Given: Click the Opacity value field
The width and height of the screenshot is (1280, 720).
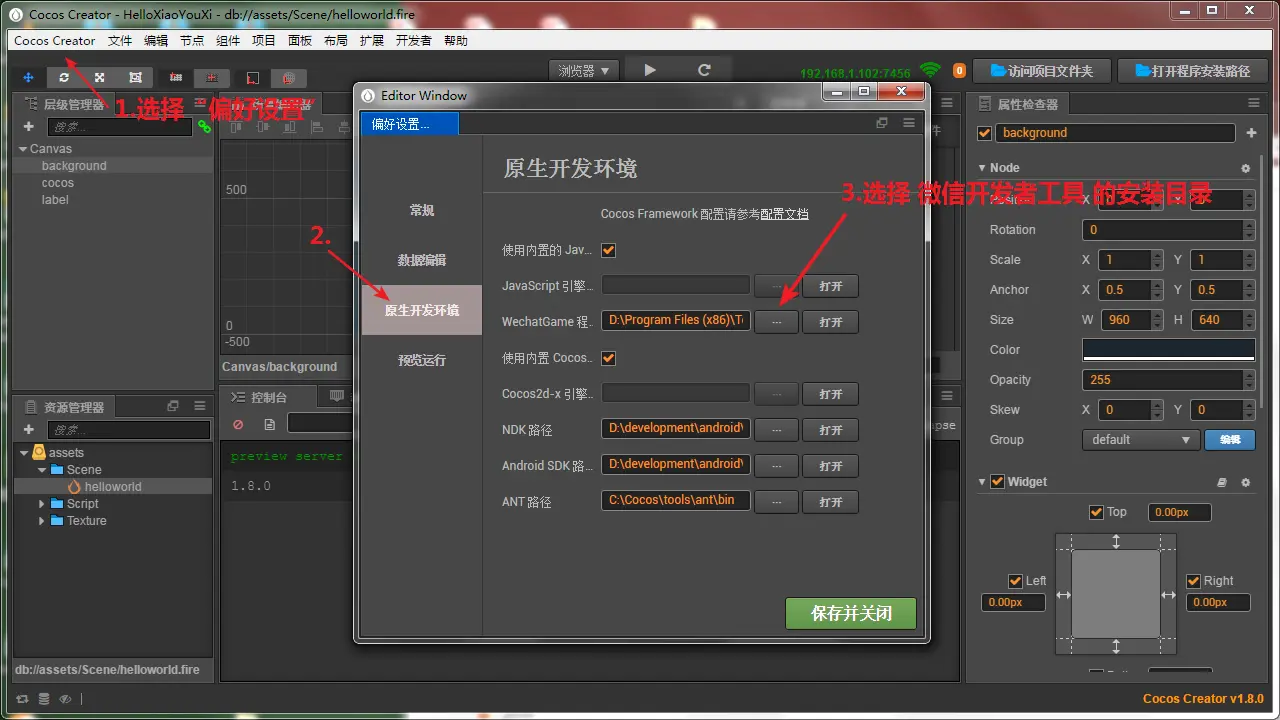Looking at the screenshot, I should click(x=1163, y=380).
